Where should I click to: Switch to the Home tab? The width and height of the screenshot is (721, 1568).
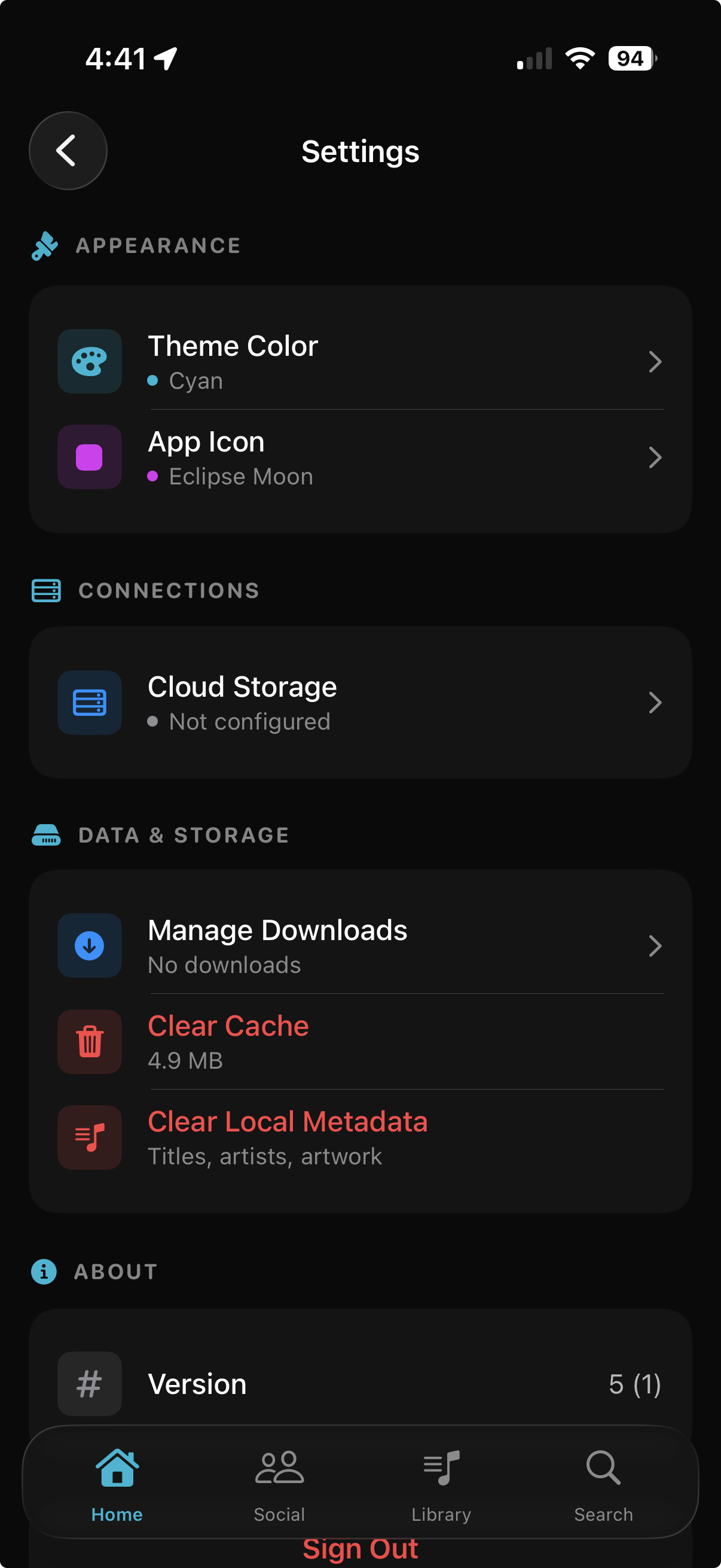coord(117,1483)
